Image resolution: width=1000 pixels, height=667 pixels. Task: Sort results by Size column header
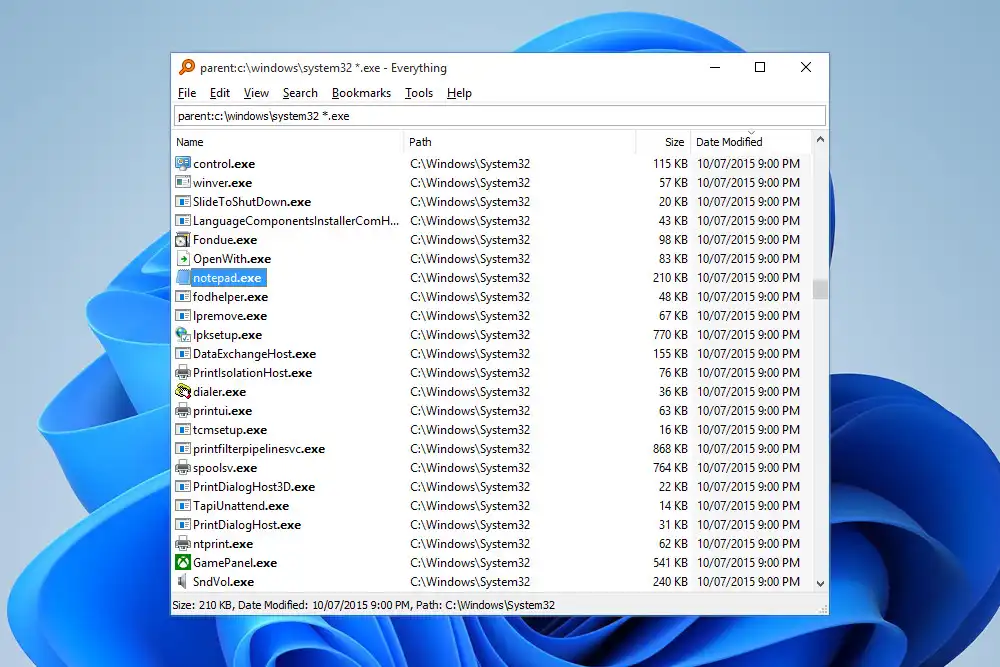pyautogui.click(x=675, y=142)
